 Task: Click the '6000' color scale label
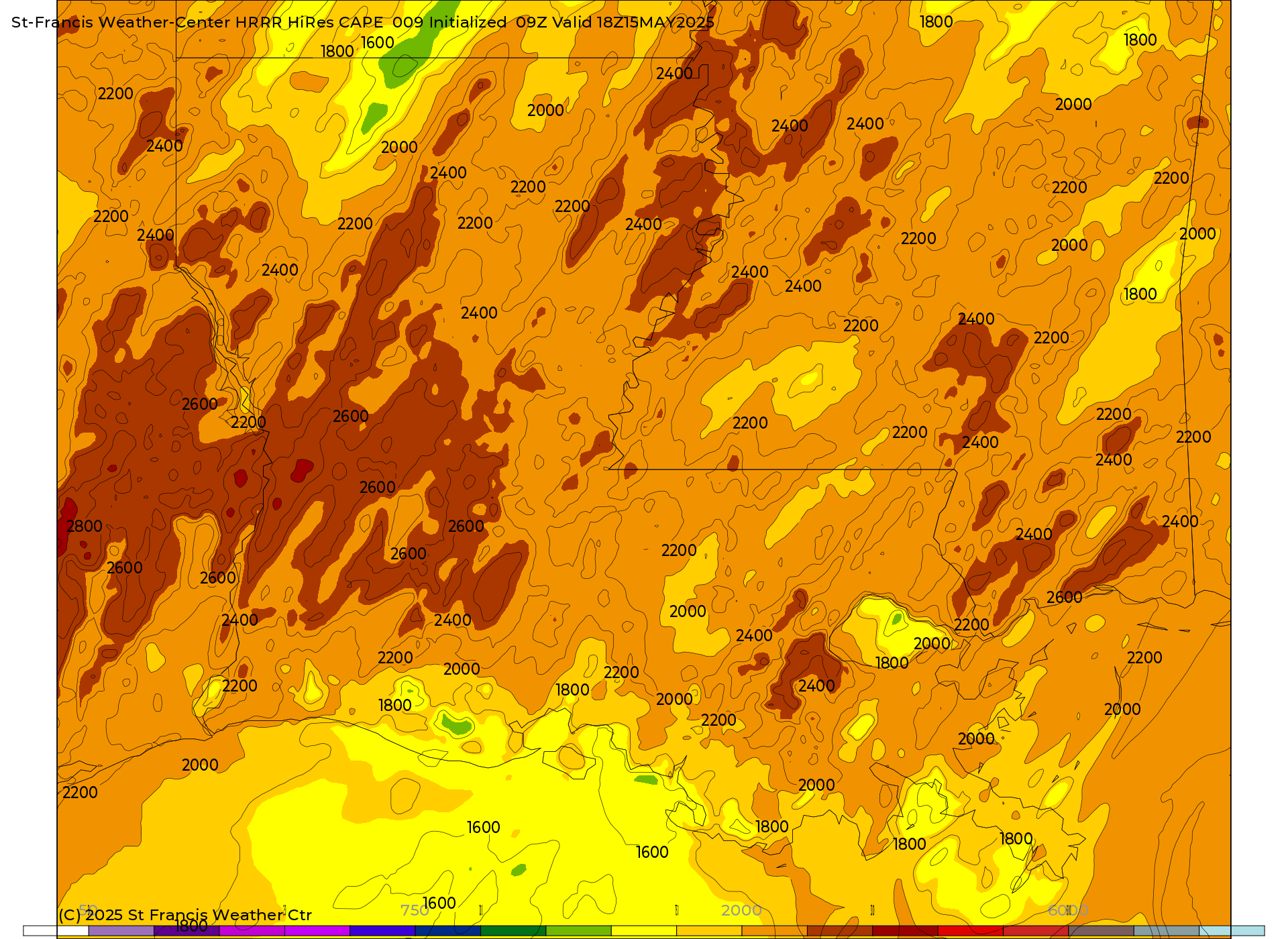[x=1068, y=910]
